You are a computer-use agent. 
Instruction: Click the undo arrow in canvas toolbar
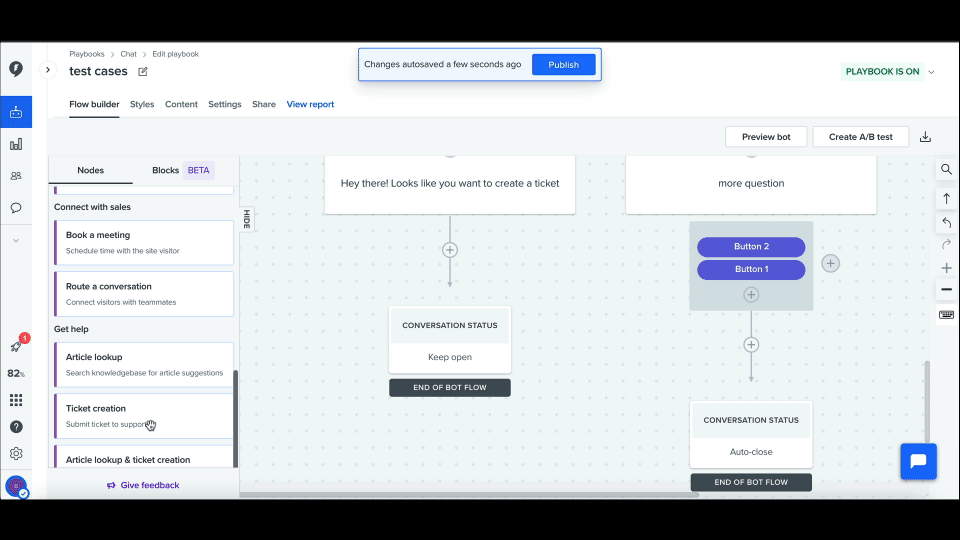point(946,222)
